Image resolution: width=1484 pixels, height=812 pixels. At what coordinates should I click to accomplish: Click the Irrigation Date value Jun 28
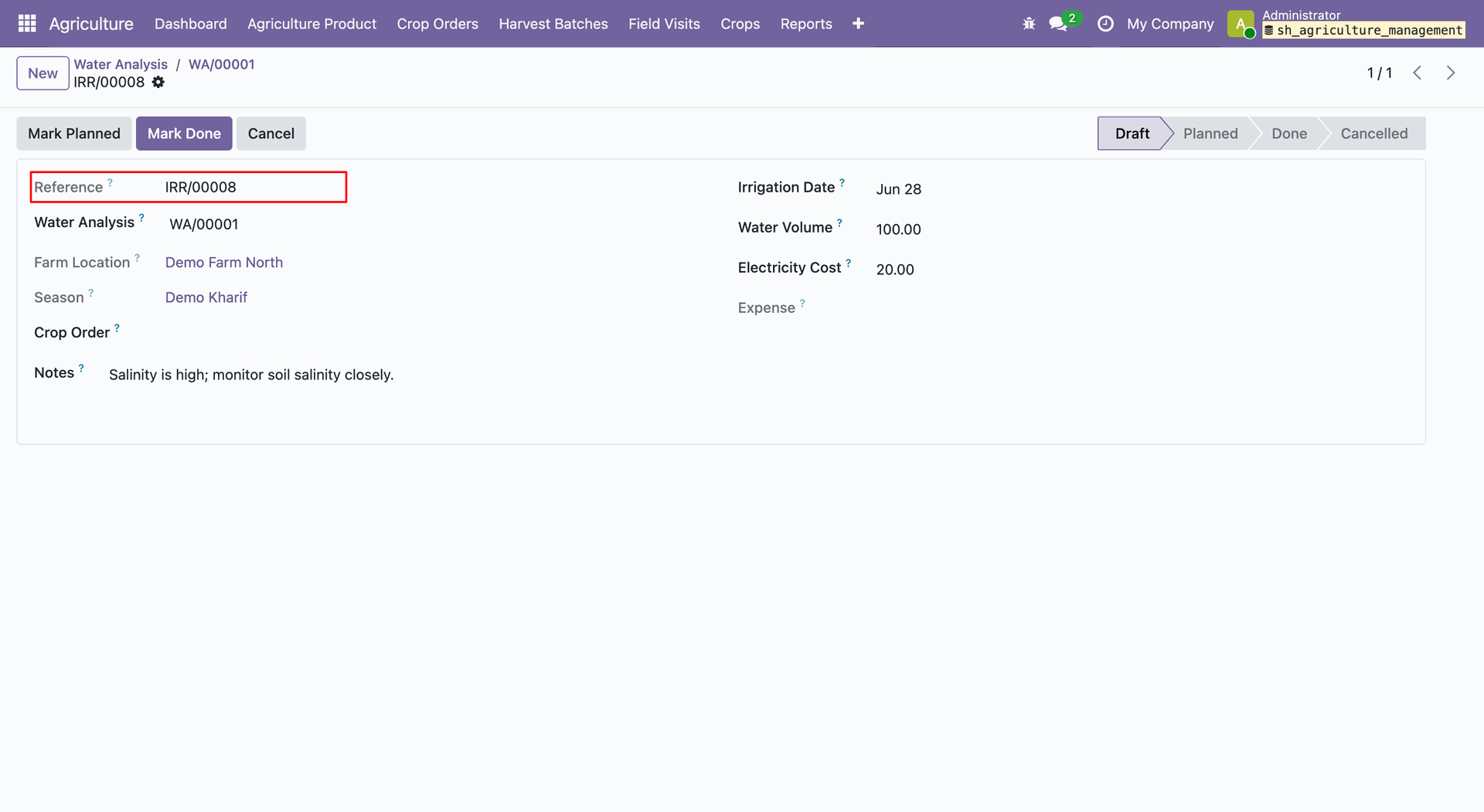pos(899,189)
